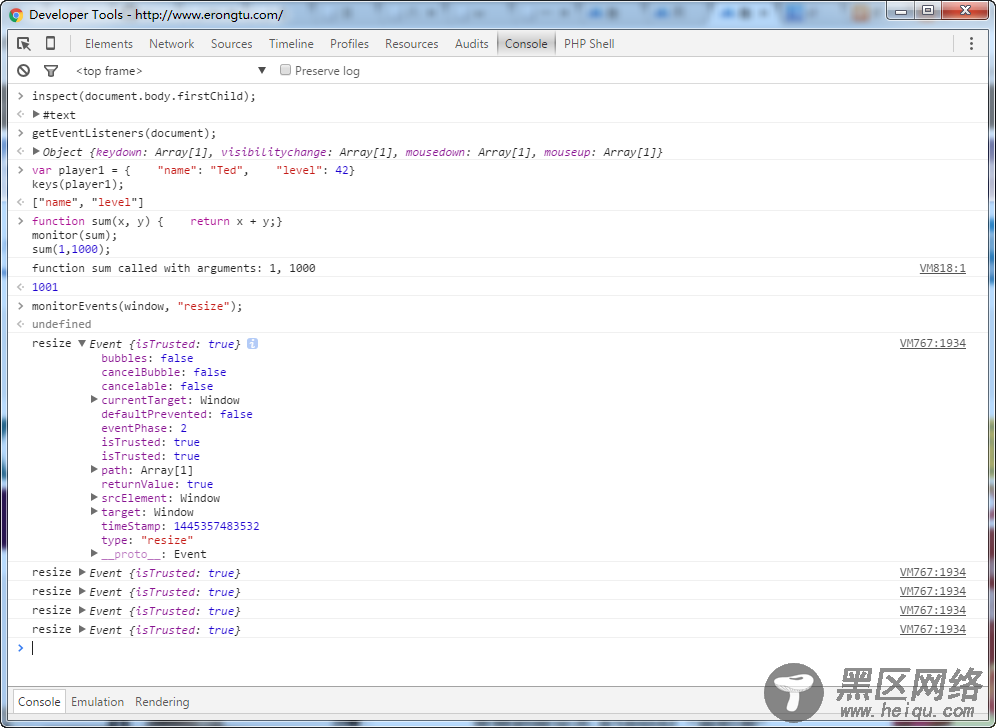
Task: Expand srcElement: Window property
Action: (94, 497)
